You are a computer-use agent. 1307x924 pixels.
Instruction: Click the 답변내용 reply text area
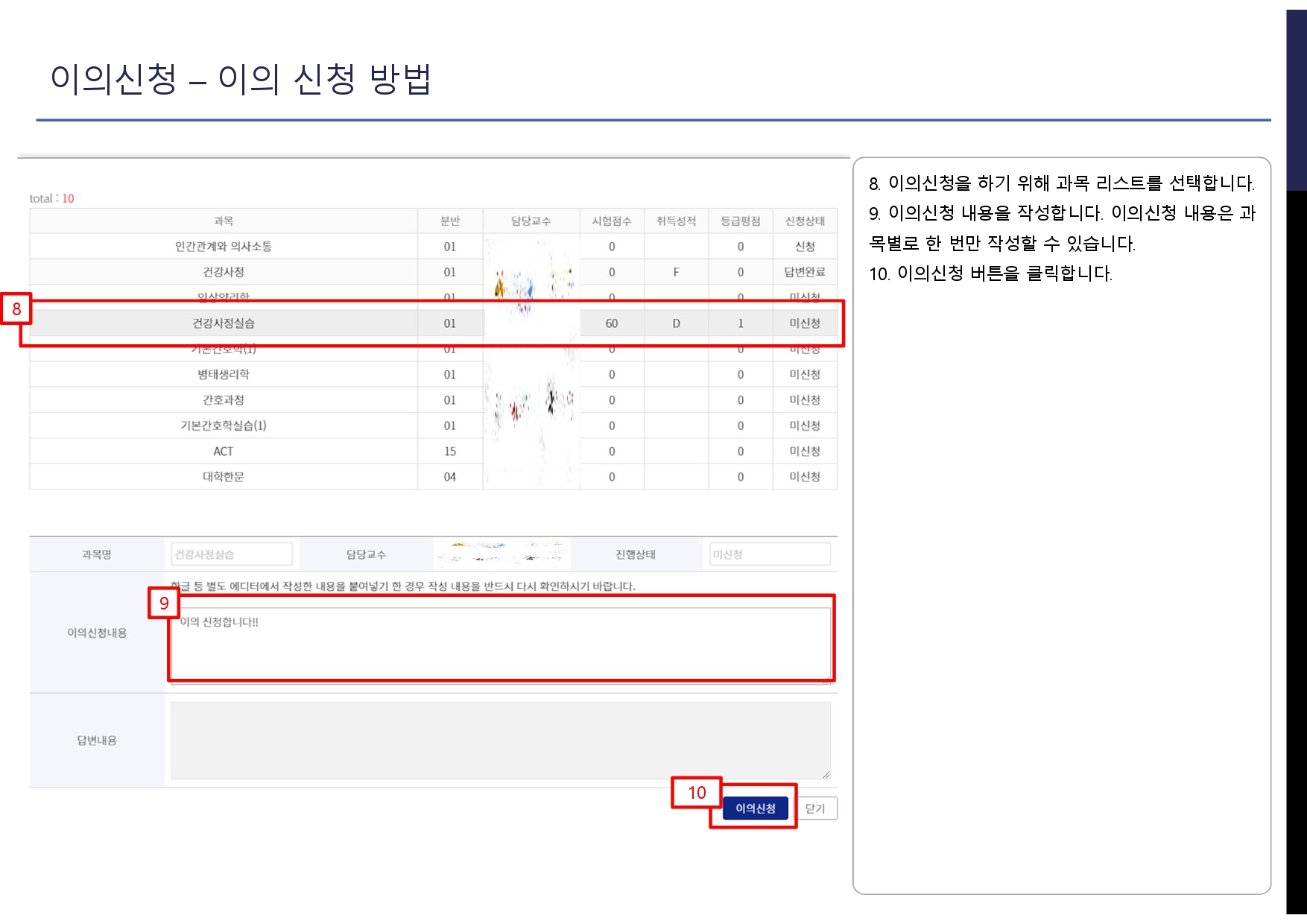point(501,741)
